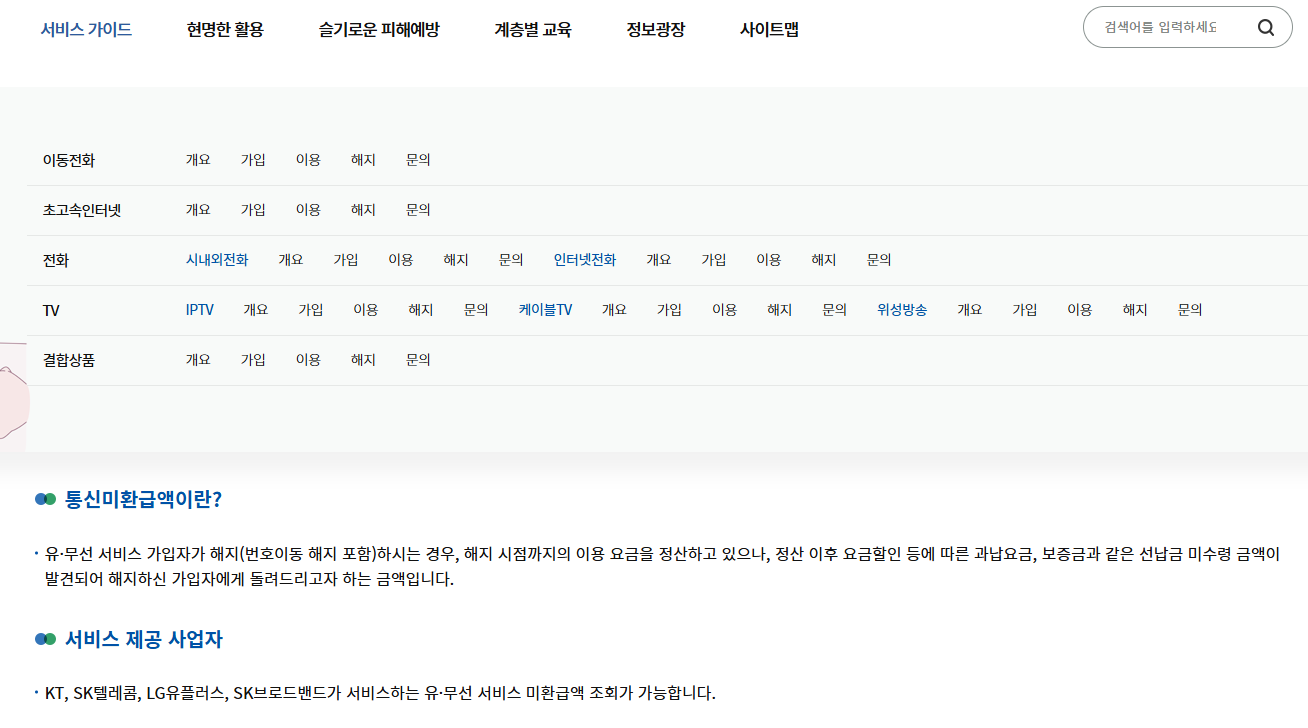This screenshot has height=728, width=1308.
Task: Click 문의 in the 결합상품 row
Action: tap(417, 359)
